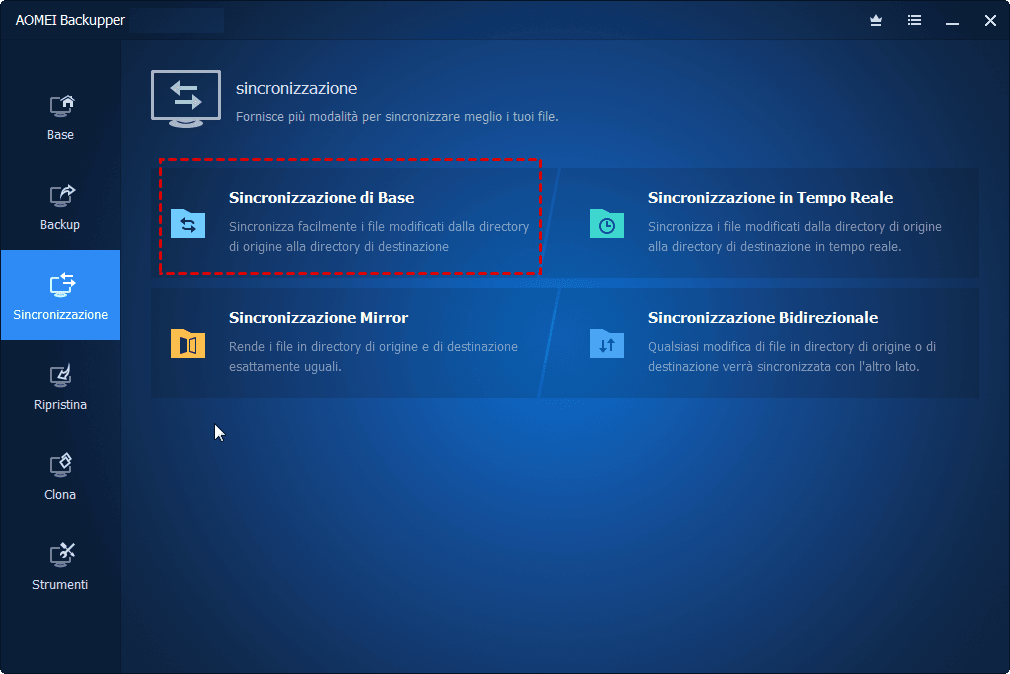Click the blue folder icon of Sincronizzazione di Base

188,224
